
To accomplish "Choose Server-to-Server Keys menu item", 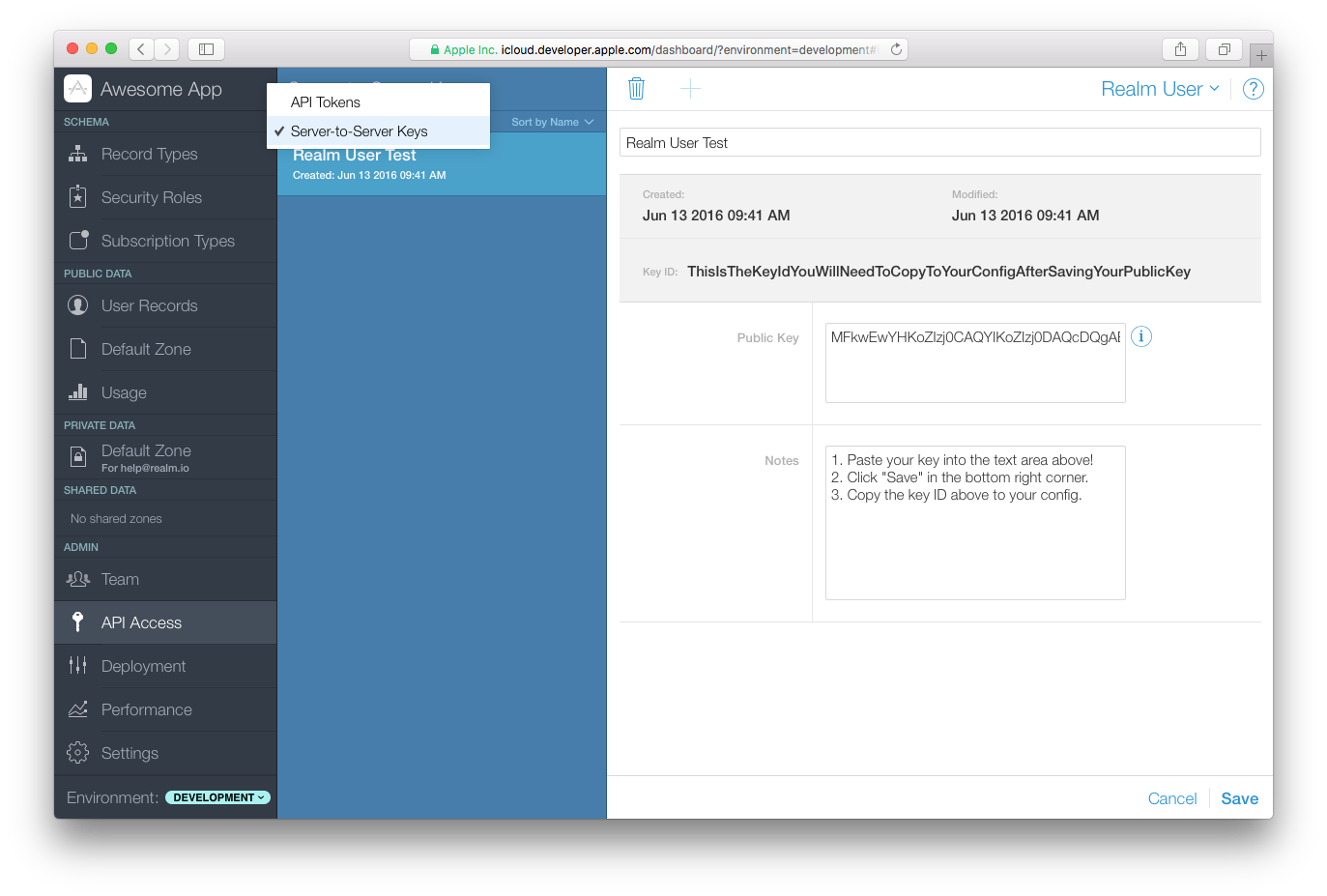I will point(379,131).
